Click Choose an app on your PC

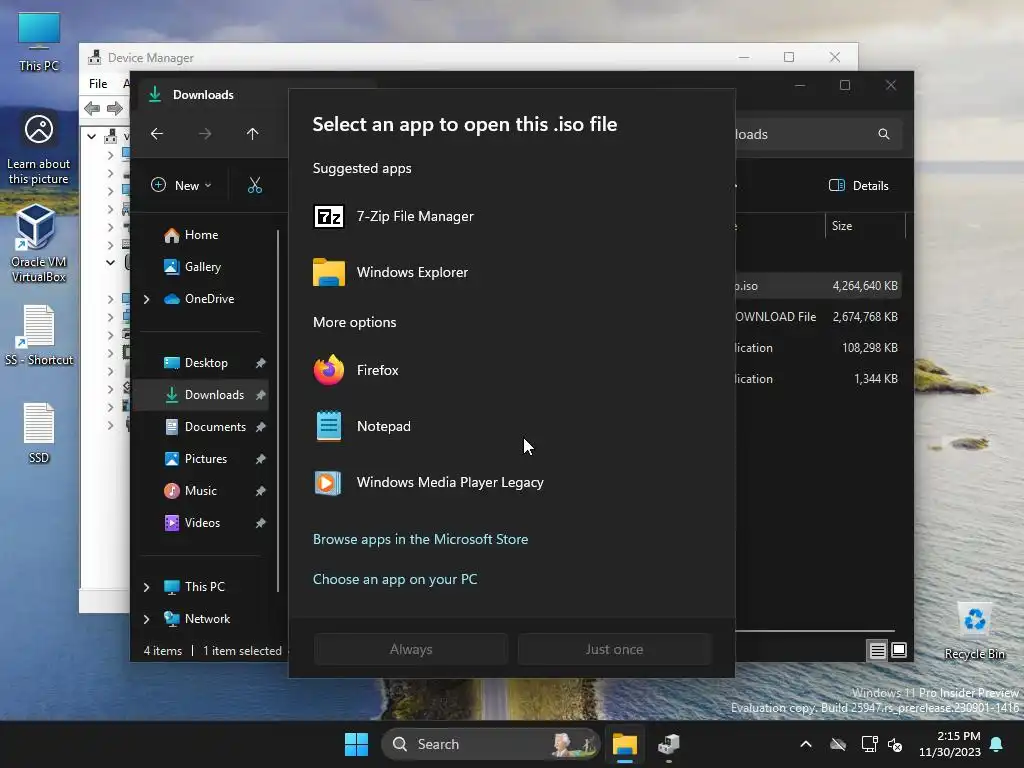(395, 579)
